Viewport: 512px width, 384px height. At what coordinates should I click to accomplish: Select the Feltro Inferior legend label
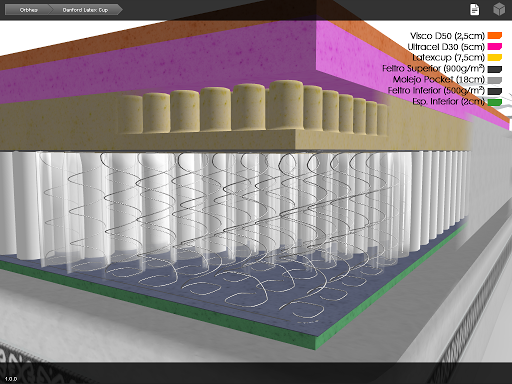click(436, 91)
